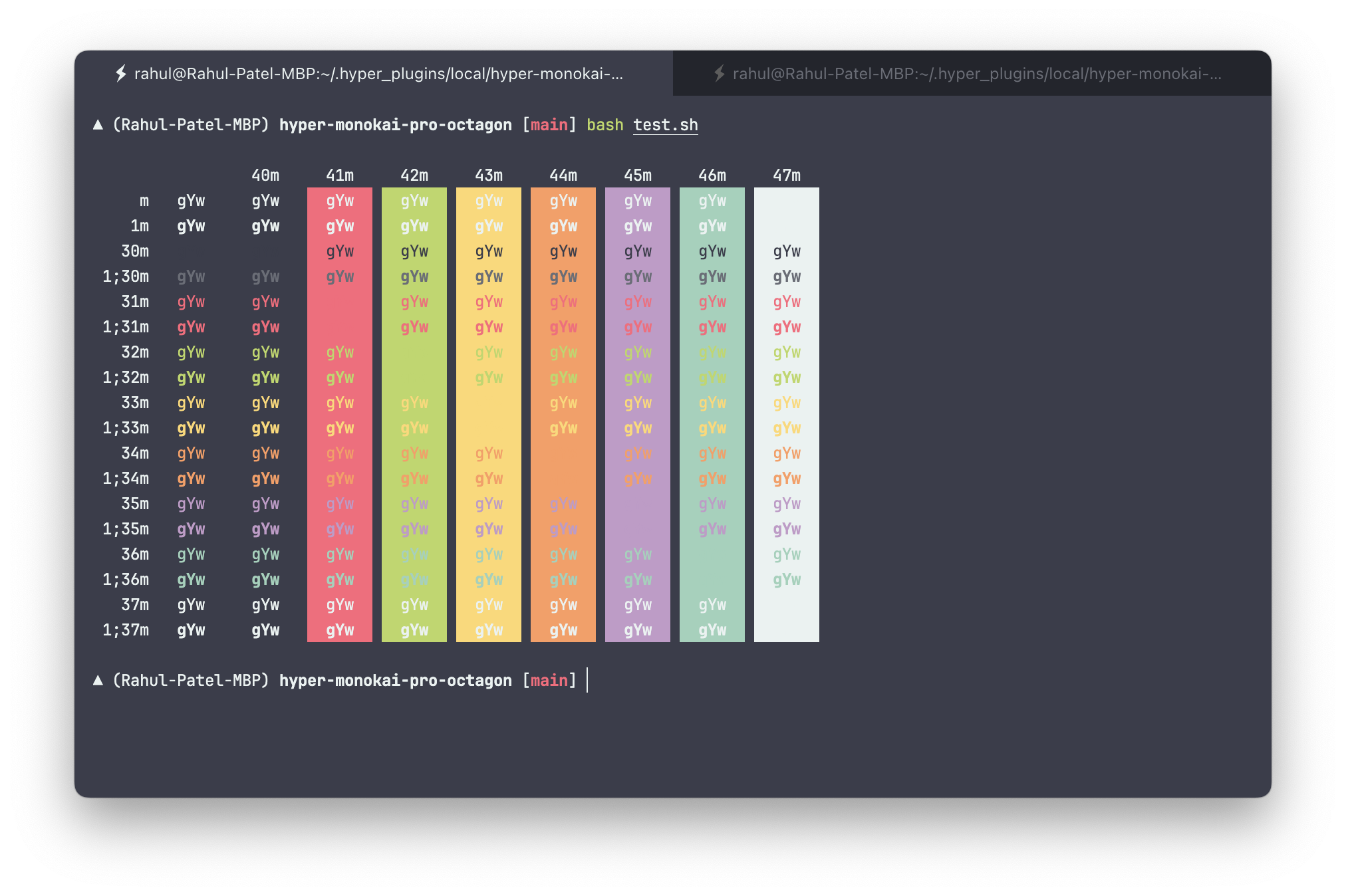1346x896 pixels.
Task: Click the lightning bolt icon in the active tab
Action: [121, 73]
